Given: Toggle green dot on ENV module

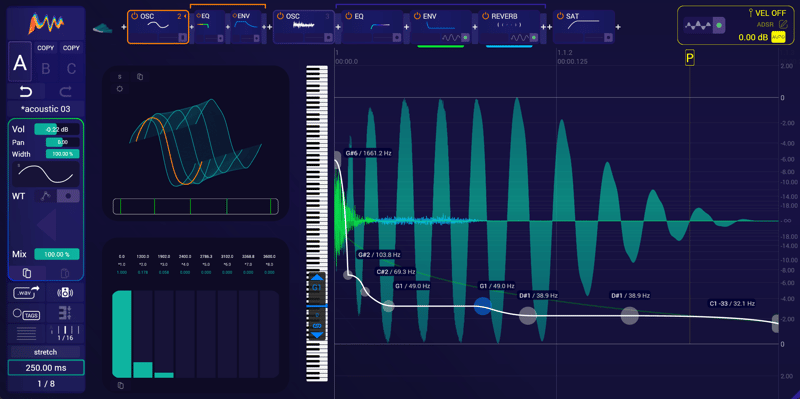Looking at the screenshot, I should click(x=465, y=37).
